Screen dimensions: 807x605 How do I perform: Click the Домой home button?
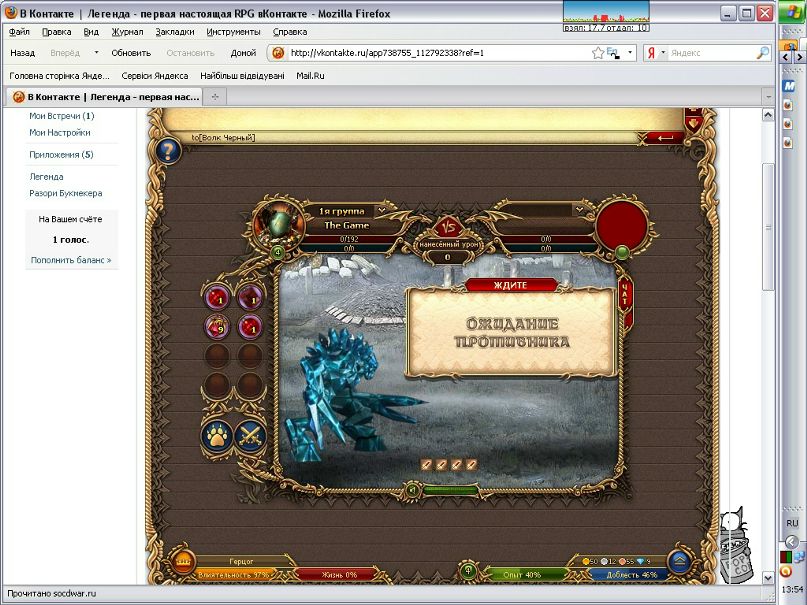[243, 52]
